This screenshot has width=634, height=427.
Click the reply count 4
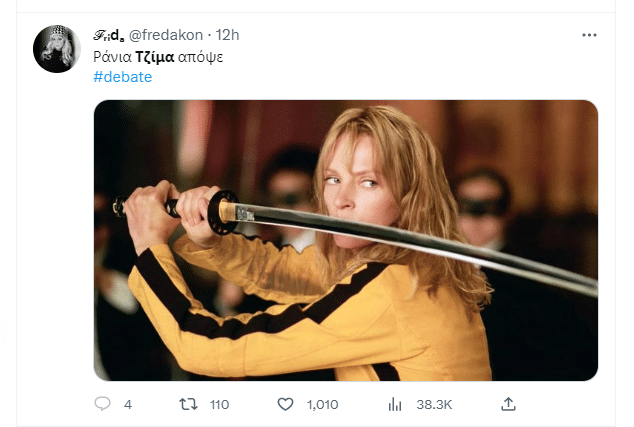128,404
